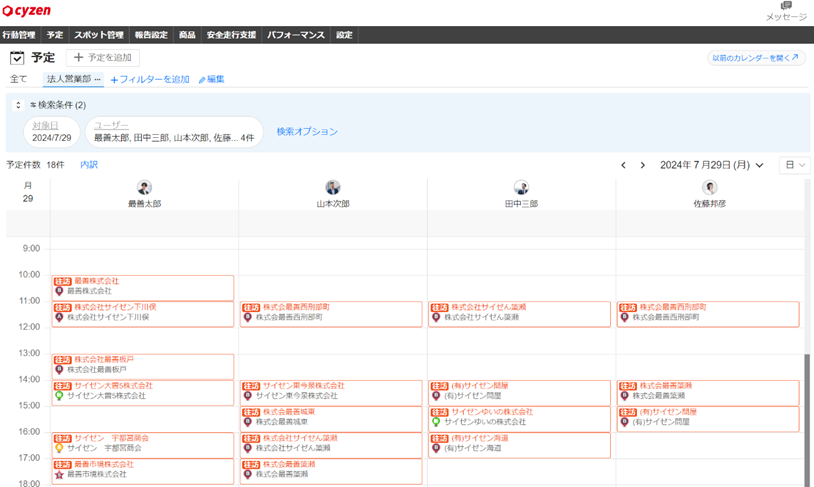The height and width of the screenshot is (487, 814).
Task: Click 田中三郎's avatar icon
Action: click(x=521, y=188)
